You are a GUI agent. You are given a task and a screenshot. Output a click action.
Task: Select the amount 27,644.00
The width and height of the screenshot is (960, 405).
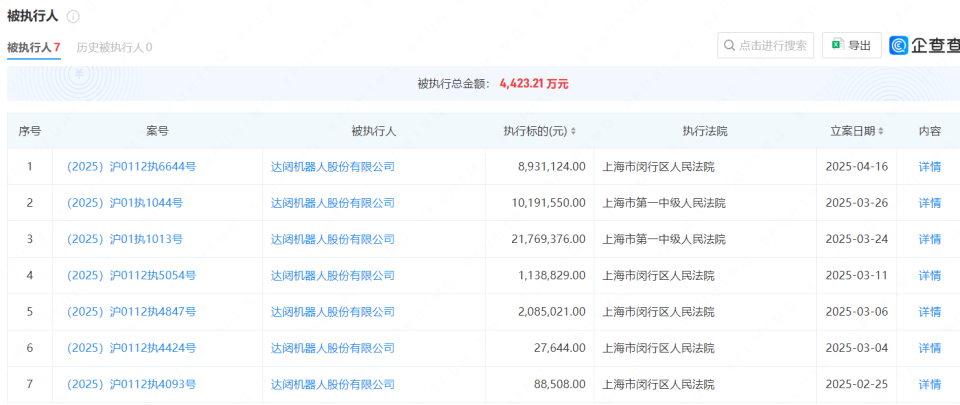click(x=561, y=348)
